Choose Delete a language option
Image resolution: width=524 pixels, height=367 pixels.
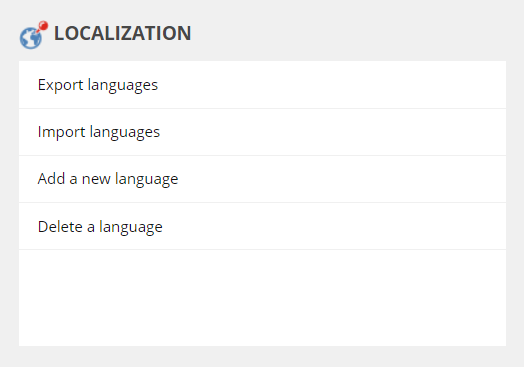(100, 227)
